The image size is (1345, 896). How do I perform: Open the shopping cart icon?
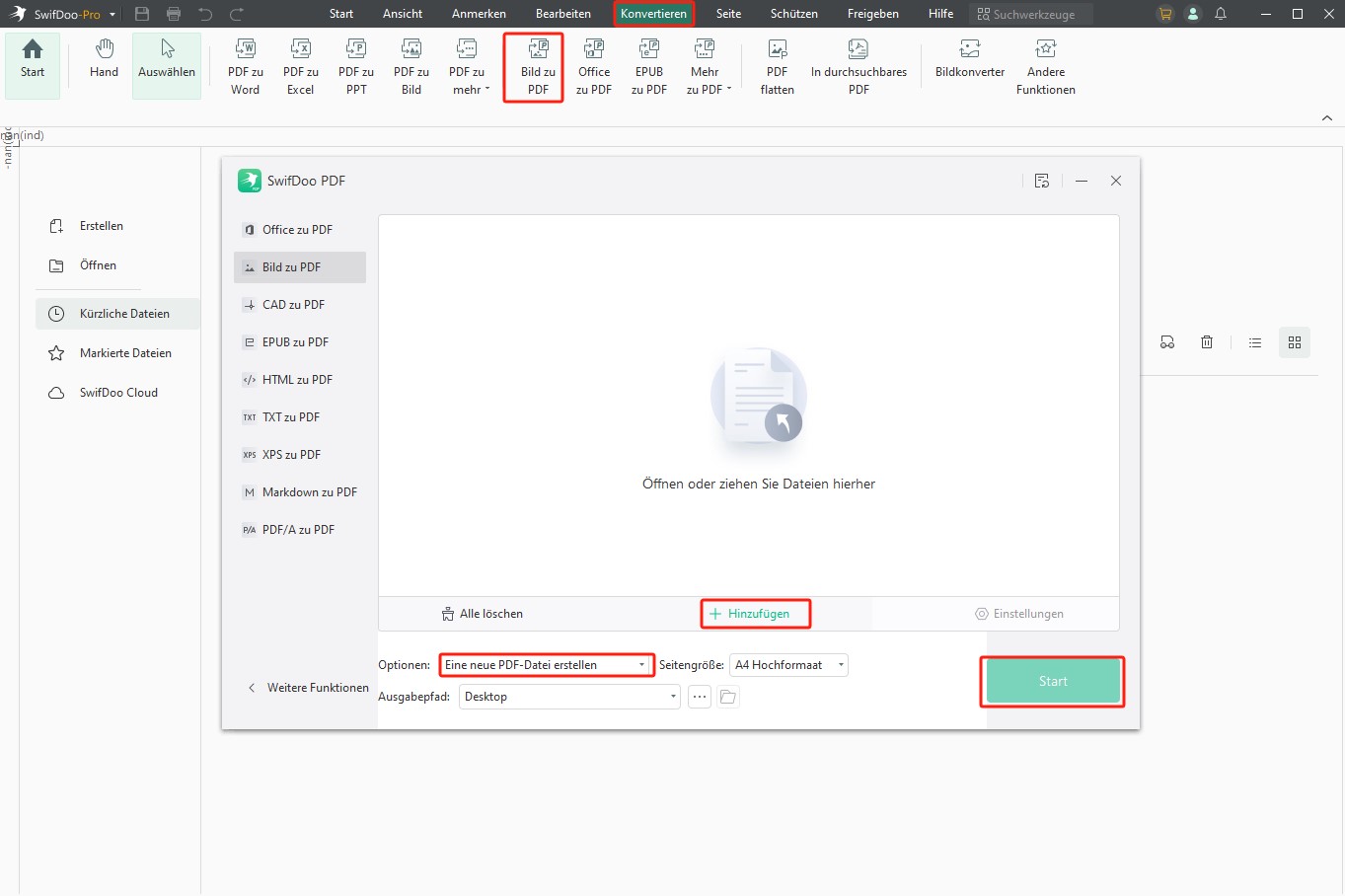point(1165,14)
